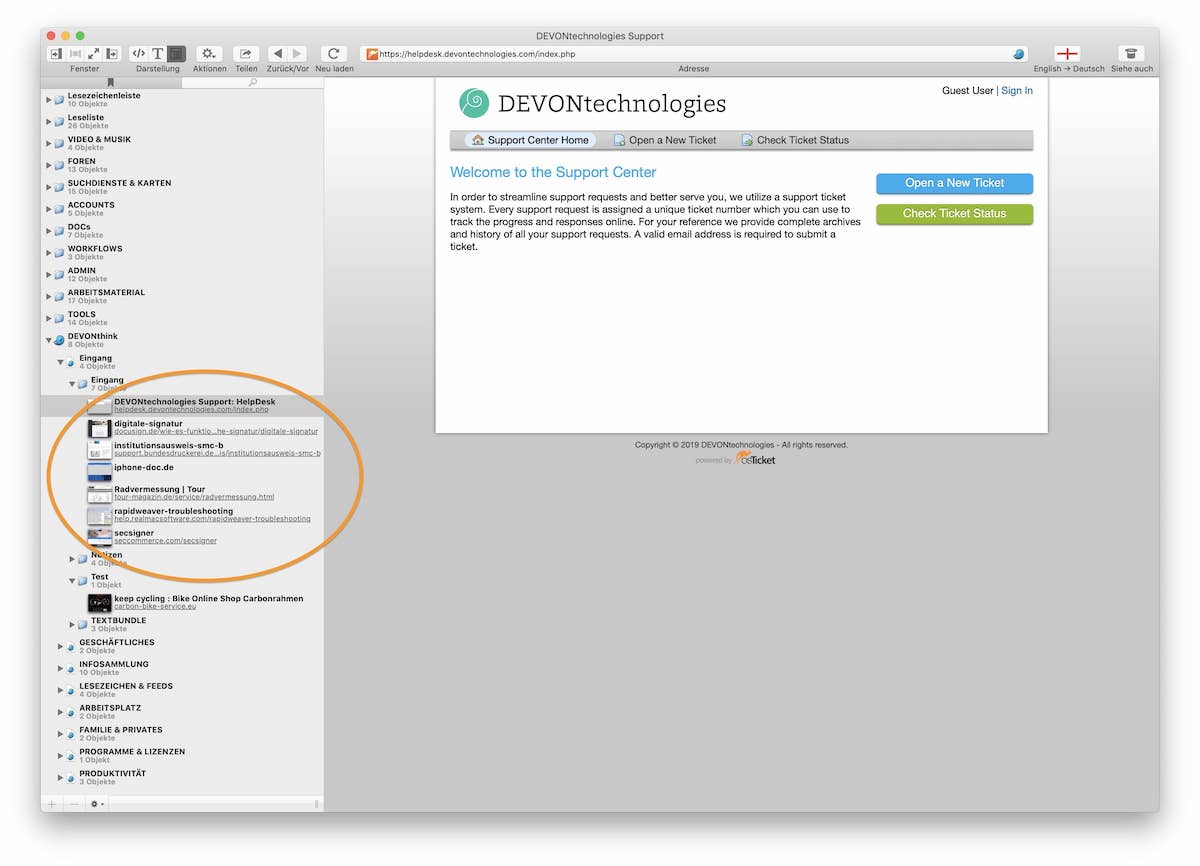The width and height of the screenshot is (1200, 866).
Task: Collapse the DEVONthink group
Action: [49, 340]
